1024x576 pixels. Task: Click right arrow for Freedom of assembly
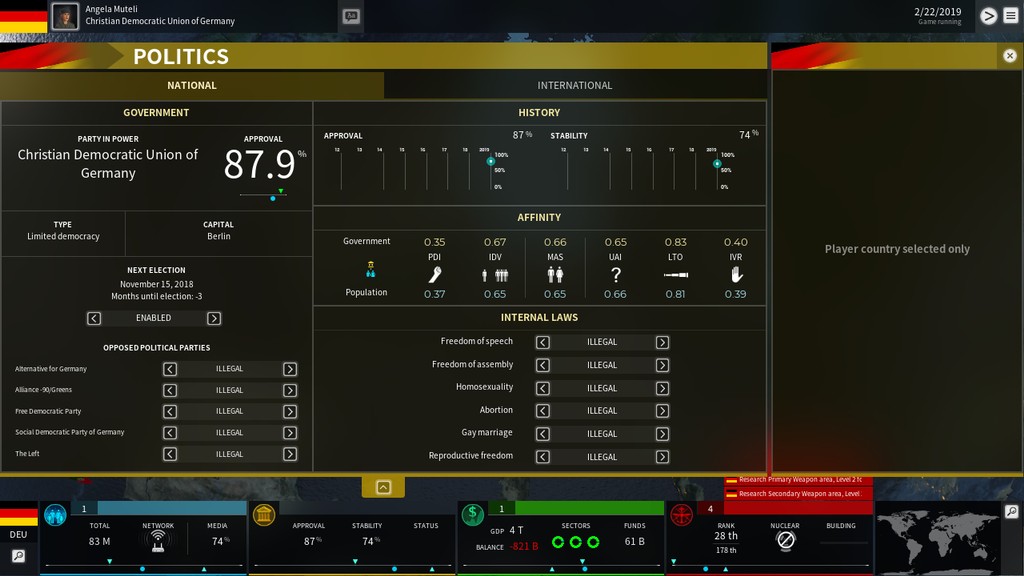tap(662, 365)
